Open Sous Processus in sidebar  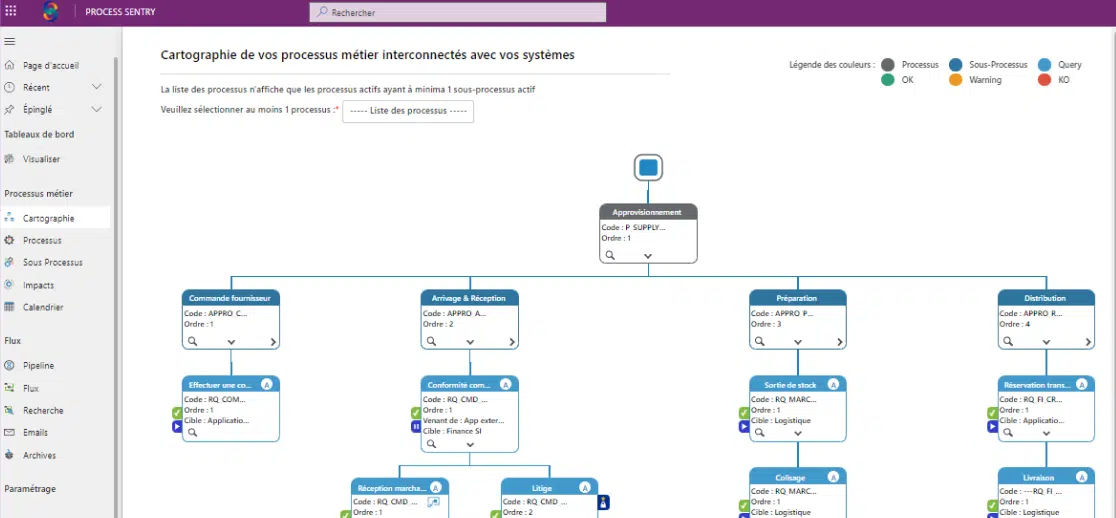[x=53, y=263]
